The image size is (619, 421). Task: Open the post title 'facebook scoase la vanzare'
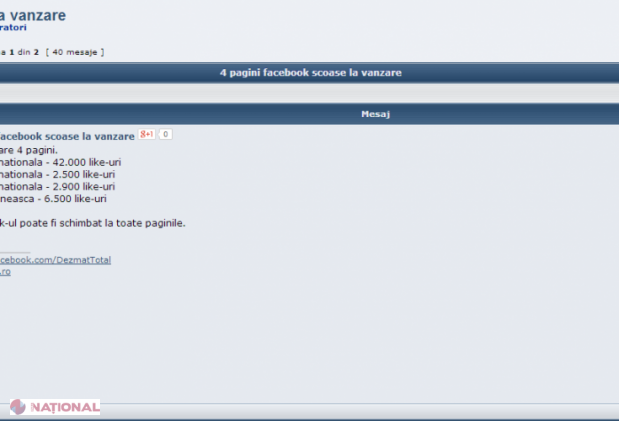tap(67, 136)
